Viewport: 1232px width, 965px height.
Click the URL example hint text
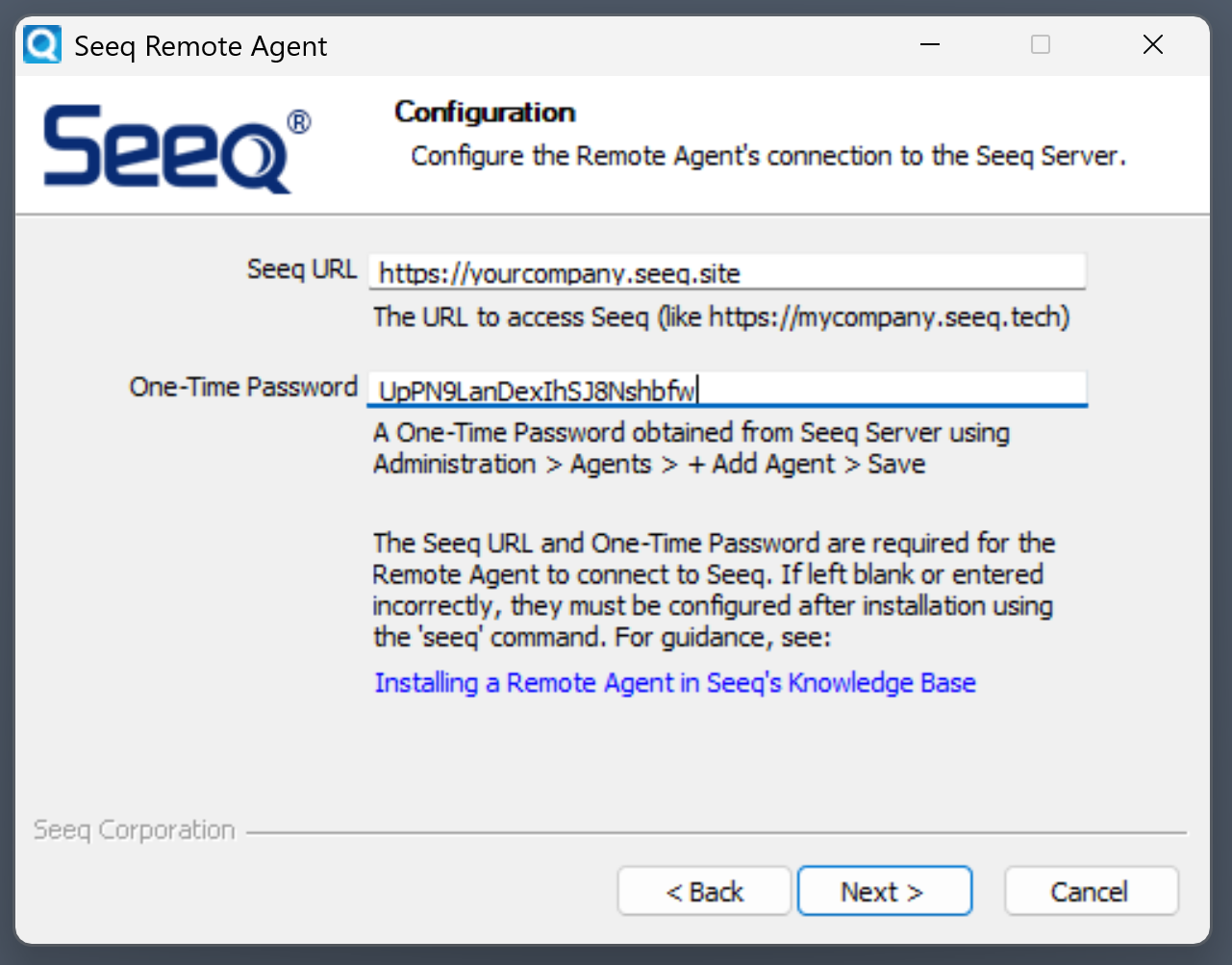tap(721, 317)
